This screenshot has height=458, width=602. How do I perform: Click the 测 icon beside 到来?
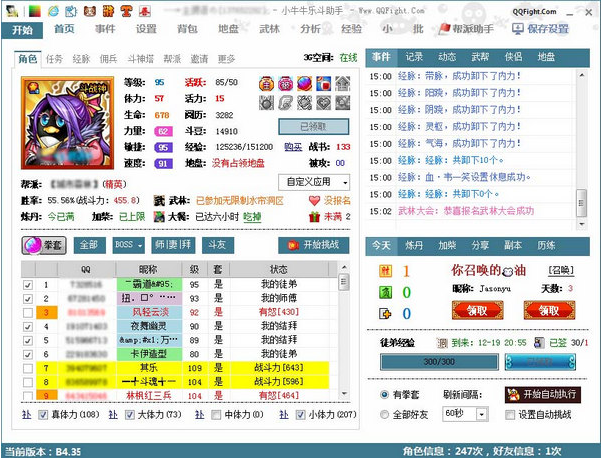click(442, 342)
